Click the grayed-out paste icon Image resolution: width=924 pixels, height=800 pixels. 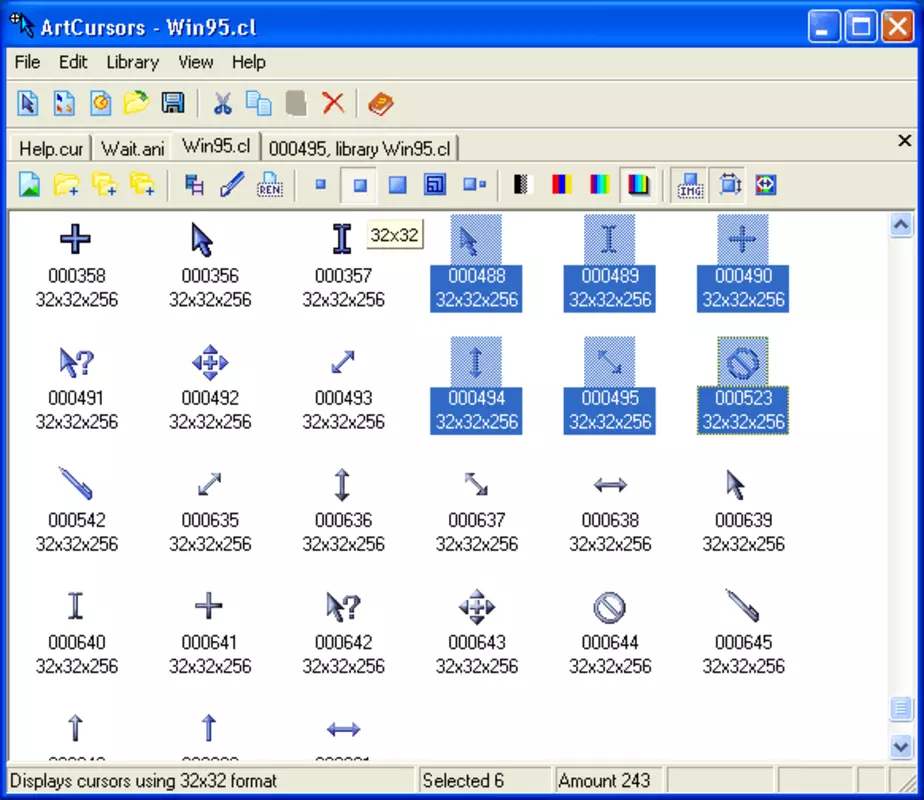pyautogui.click(x=296, y=104)
